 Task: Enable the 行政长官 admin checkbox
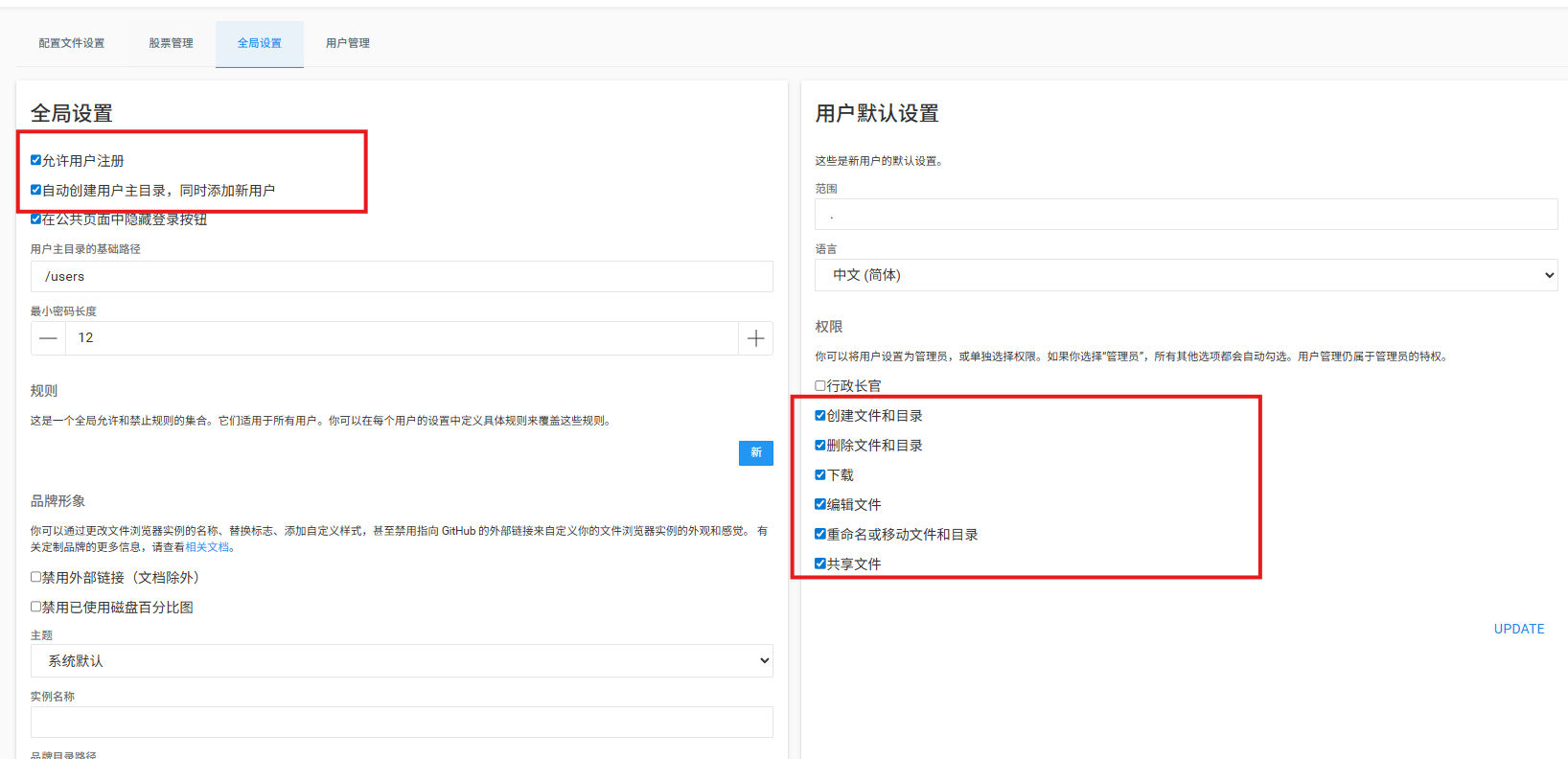pyautogui.click(x=820, y=385)
